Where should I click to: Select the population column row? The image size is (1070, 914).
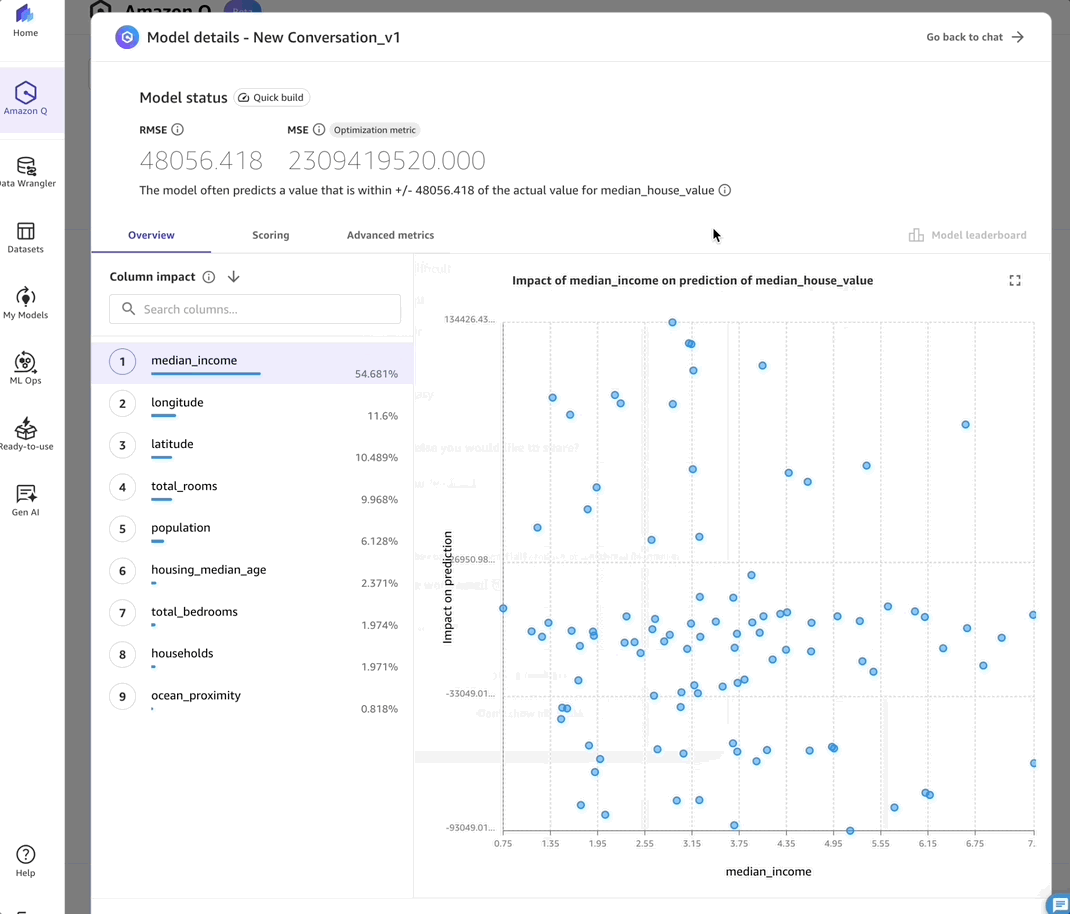point(252,530)
